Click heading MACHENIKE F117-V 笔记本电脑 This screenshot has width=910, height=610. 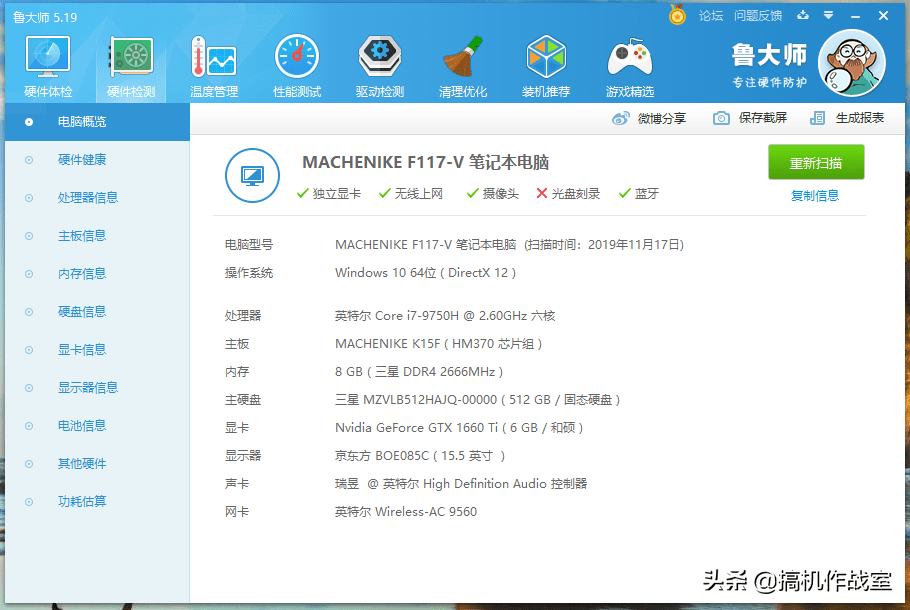click(425, 162)
